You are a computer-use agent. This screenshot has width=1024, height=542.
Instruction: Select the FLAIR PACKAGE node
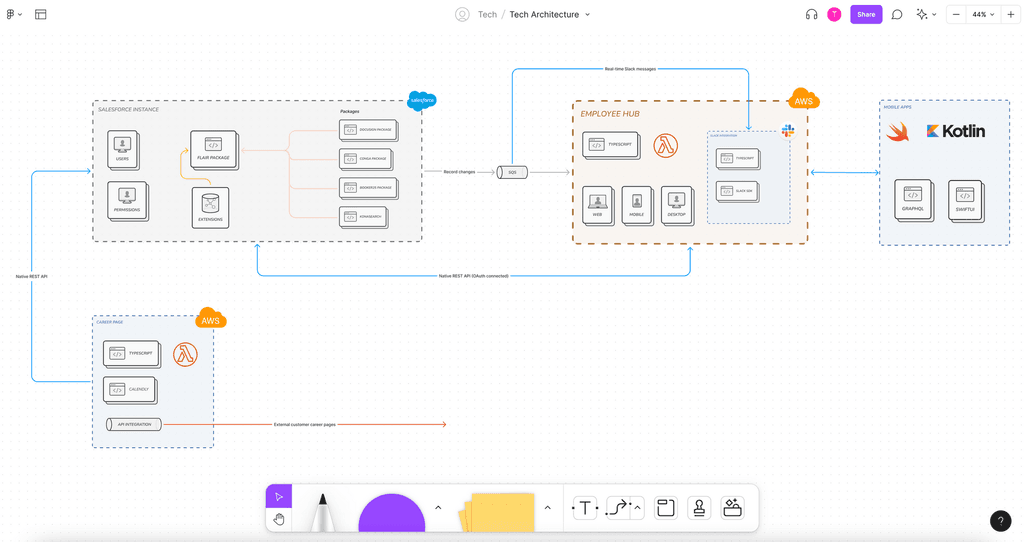coord(214,150)
